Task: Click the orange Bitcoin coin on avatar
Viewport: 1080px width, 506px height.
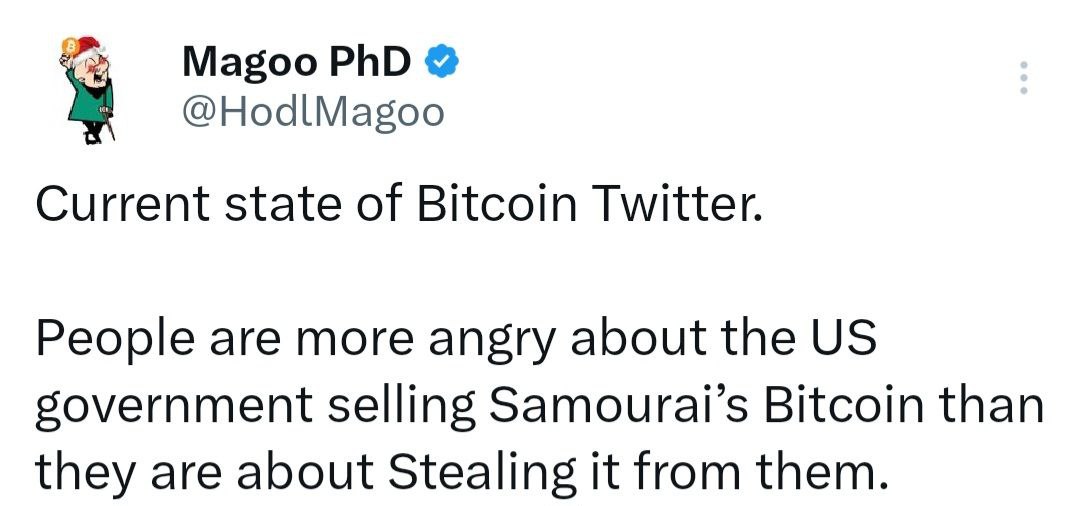Action: pos(70,46)
